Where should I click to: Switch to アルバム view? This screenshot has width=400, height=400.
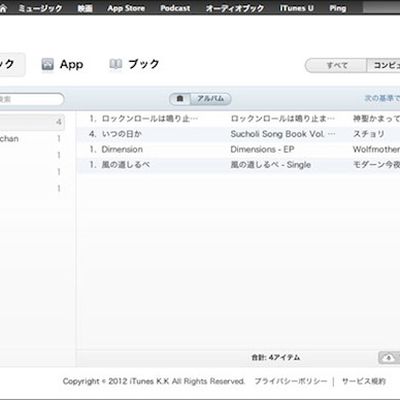click(x=210, y=99)
